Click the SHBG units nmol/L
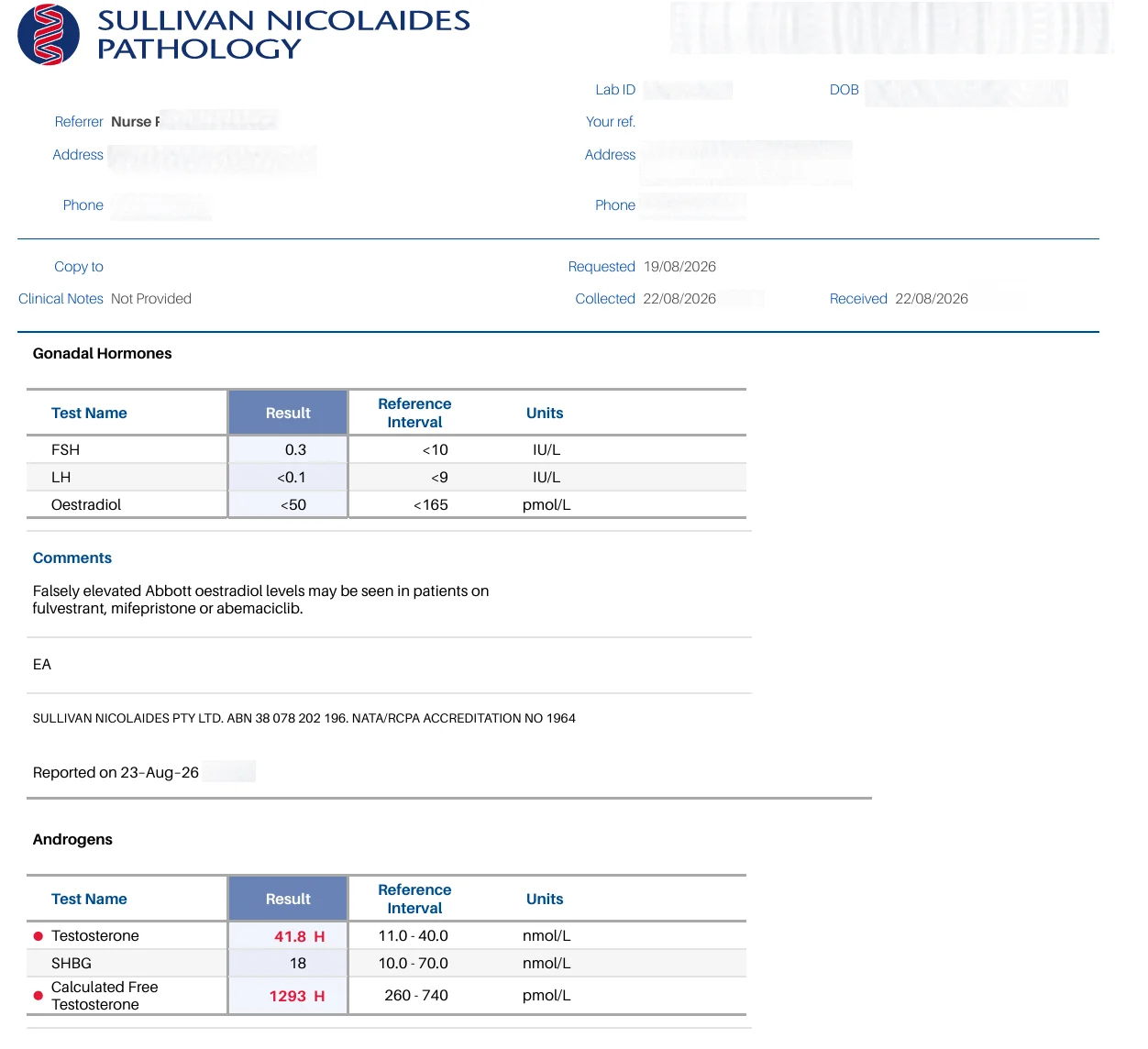The width and height of the screenshot is (1148, 1049). 546,964
